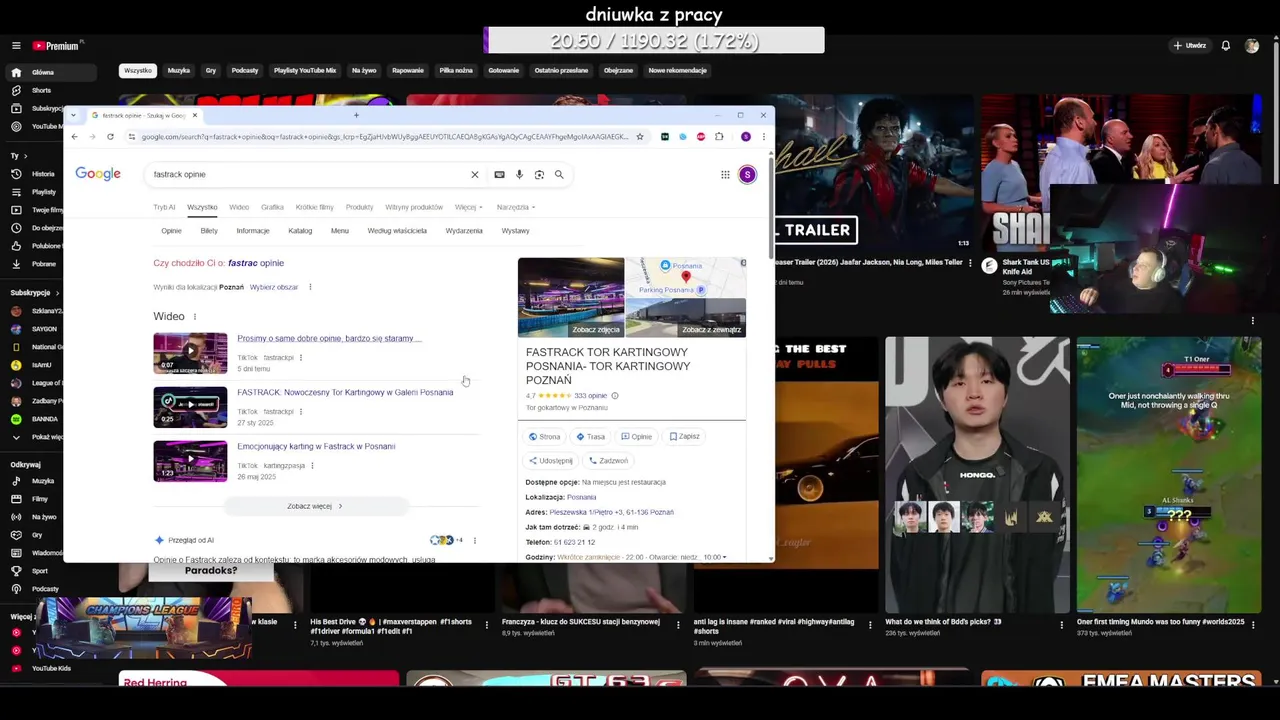1280x720 pixels.
Task: Open Google on-screen keyboard input tool
Action: pyautogui.click(x=499, y=174)
